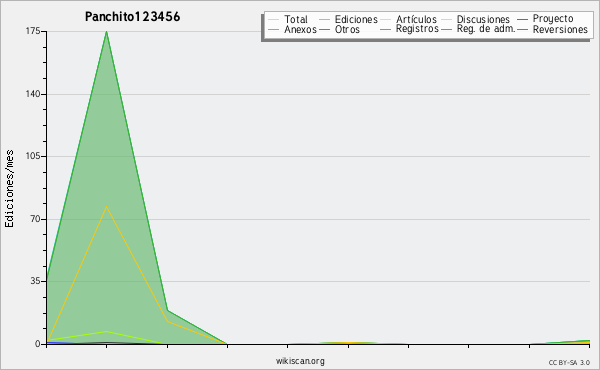
Task: Click the y-axis label 35
Action: (x=35, y=281)
